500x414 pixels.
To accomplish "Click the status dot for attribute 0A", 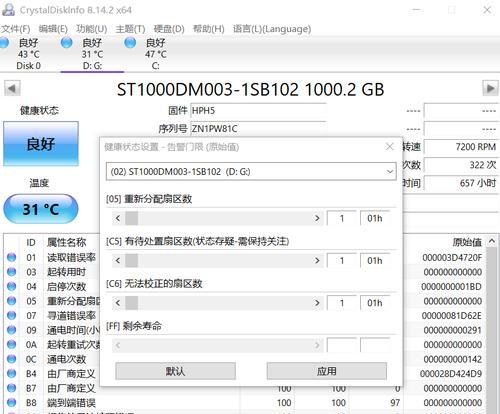I will coord(11,344).
